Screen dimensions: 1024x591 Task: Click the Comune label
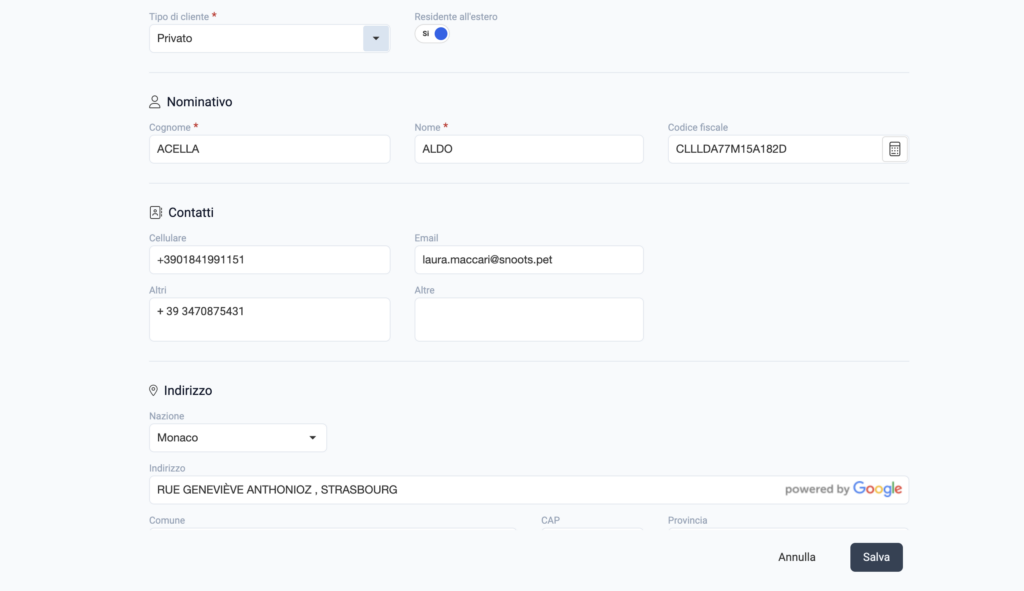[x=167, y=520]
